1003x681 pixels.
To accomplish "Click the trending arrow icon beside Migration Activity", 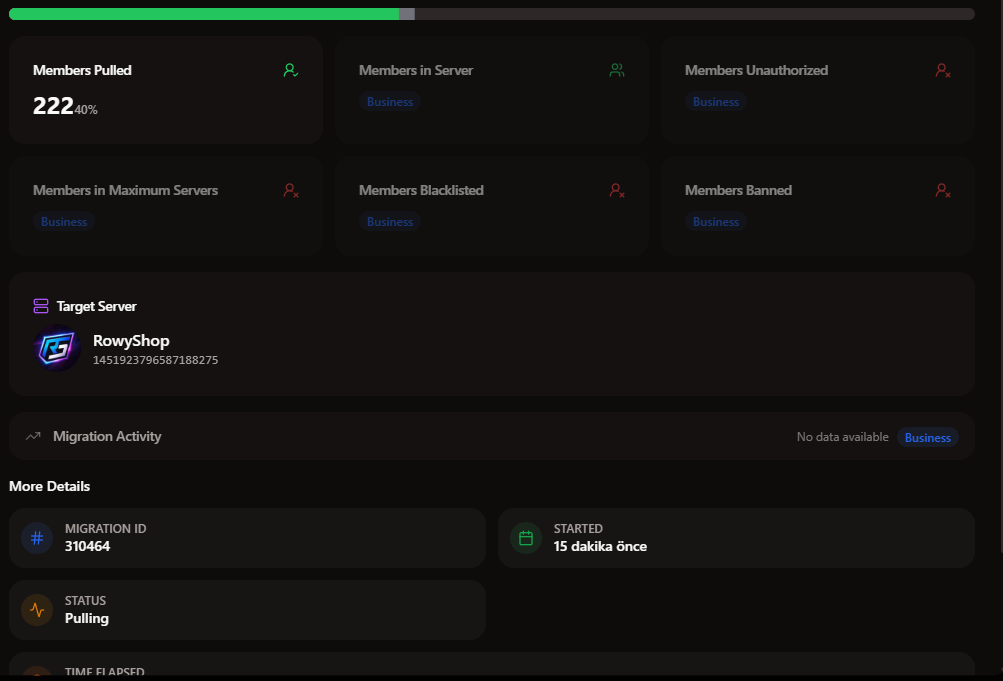I will tap(33, 436).
